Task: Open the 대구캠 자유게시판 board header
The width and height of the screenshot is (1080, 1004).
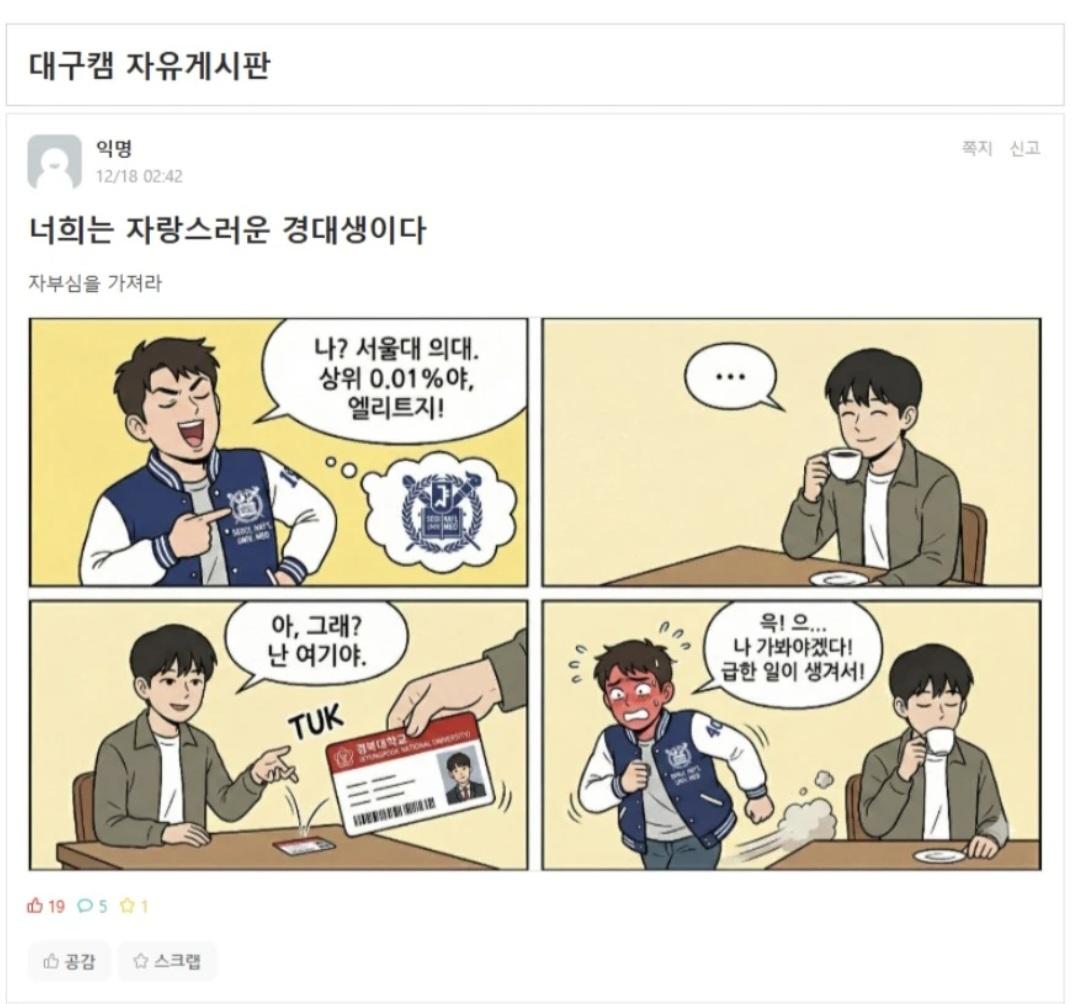Action: click(149, 65)
